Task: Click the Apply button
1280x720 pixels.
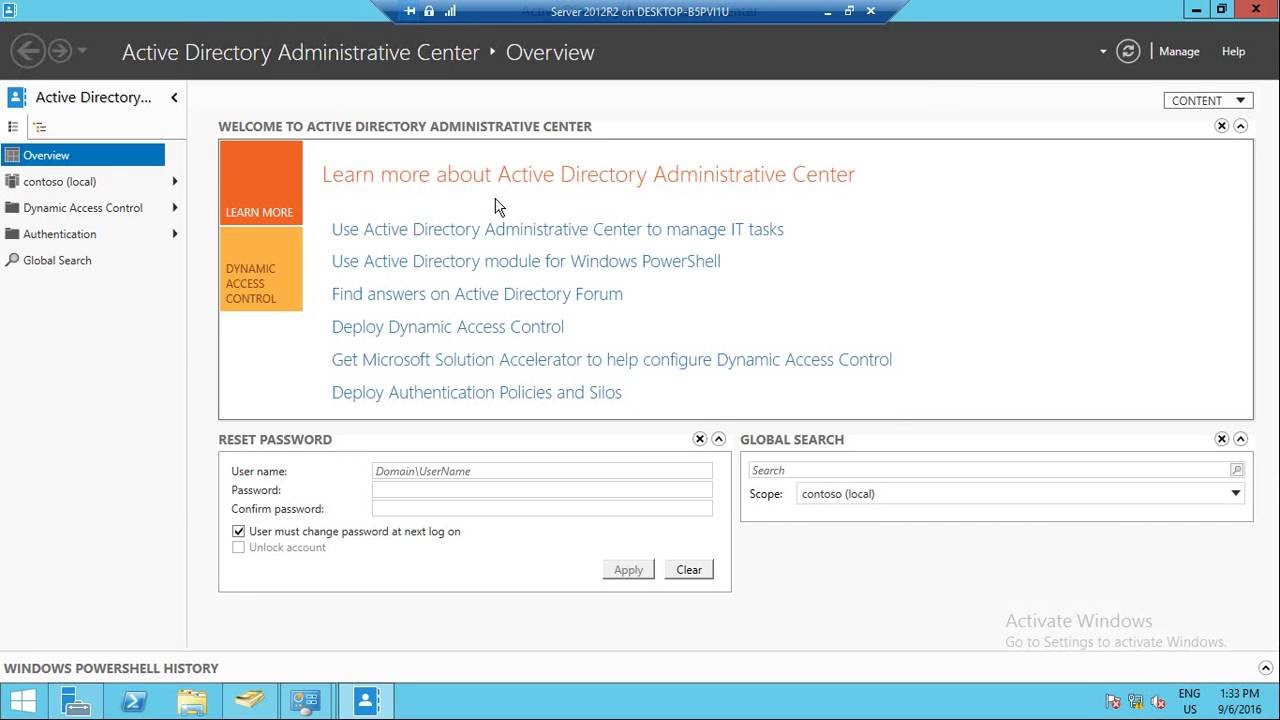Action: [628, 570]
